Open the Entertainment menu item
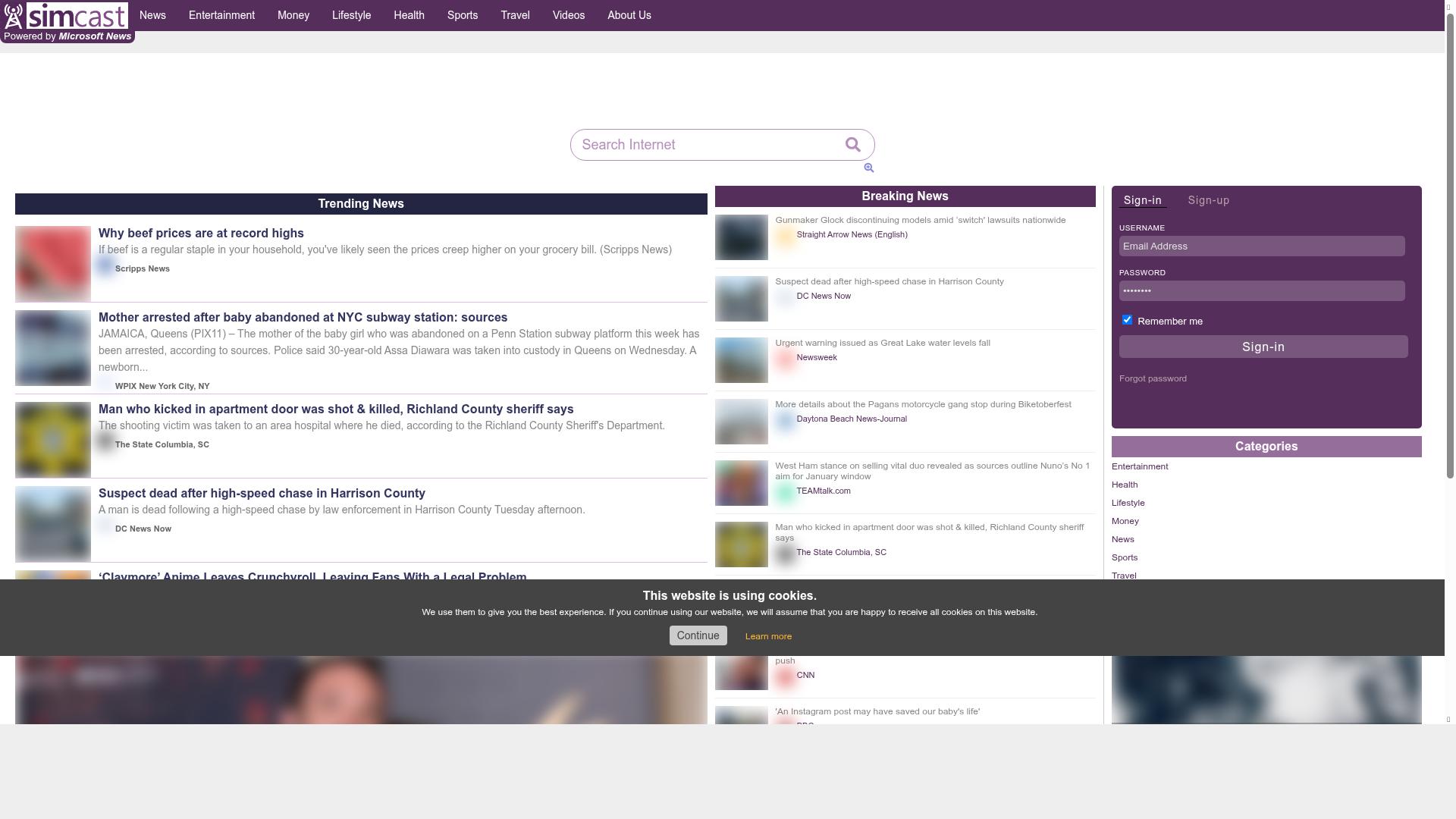The image size is (1456, 819). 221,15
